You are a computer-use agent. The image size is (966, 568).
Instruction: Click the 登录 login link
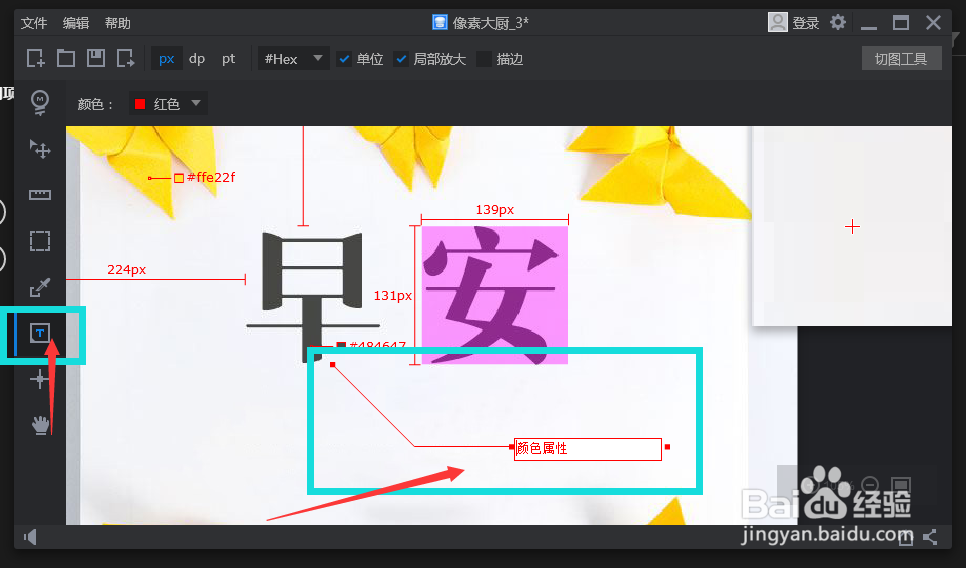[x=805, y=23]
